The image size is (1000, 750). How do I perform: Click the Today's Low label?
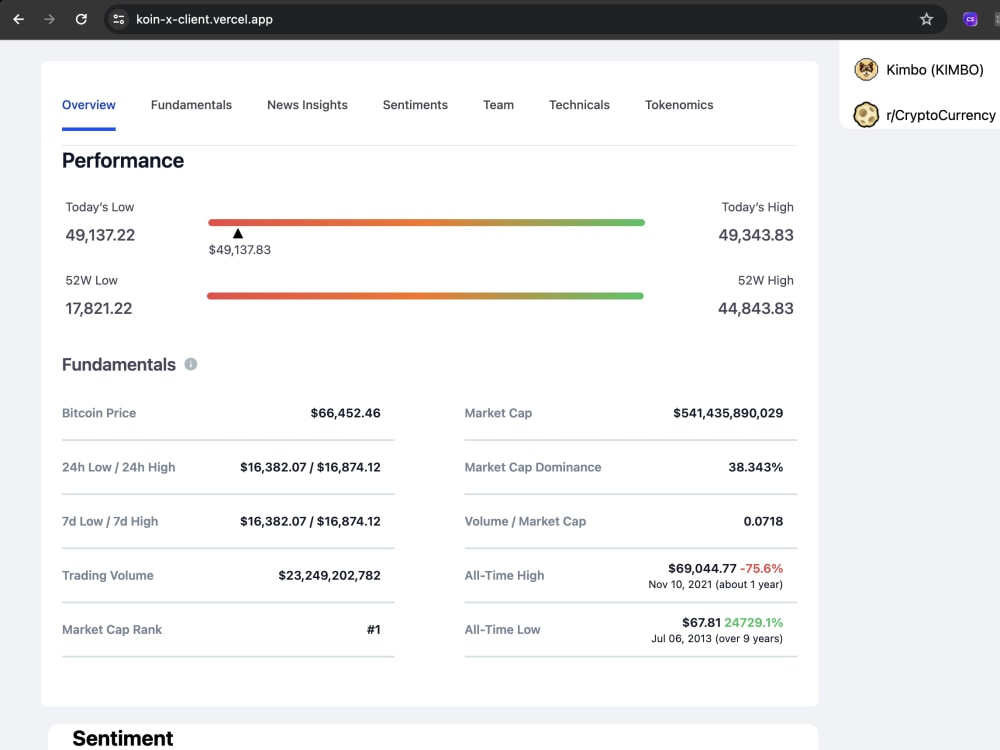[99, 207]
